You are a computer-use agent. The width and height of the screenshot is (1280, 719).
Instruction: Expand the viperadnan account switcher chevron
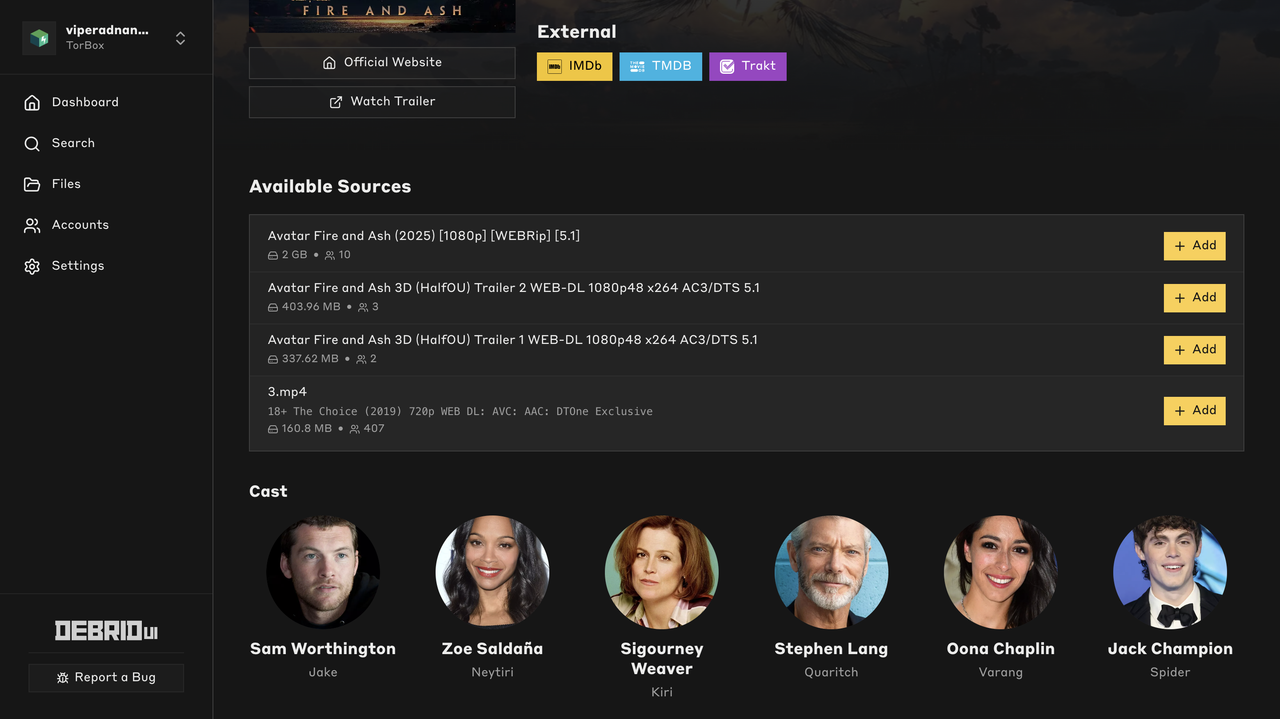(180, 38)
